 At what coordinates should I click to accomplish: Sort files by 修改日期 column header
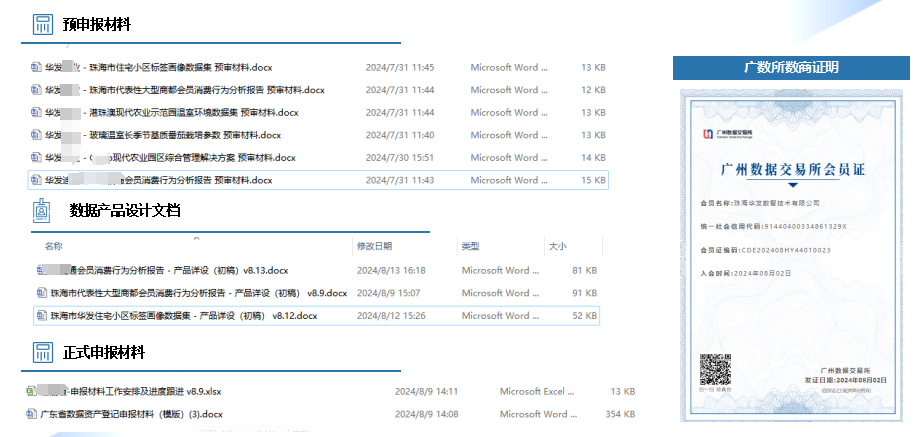(374, 246)
